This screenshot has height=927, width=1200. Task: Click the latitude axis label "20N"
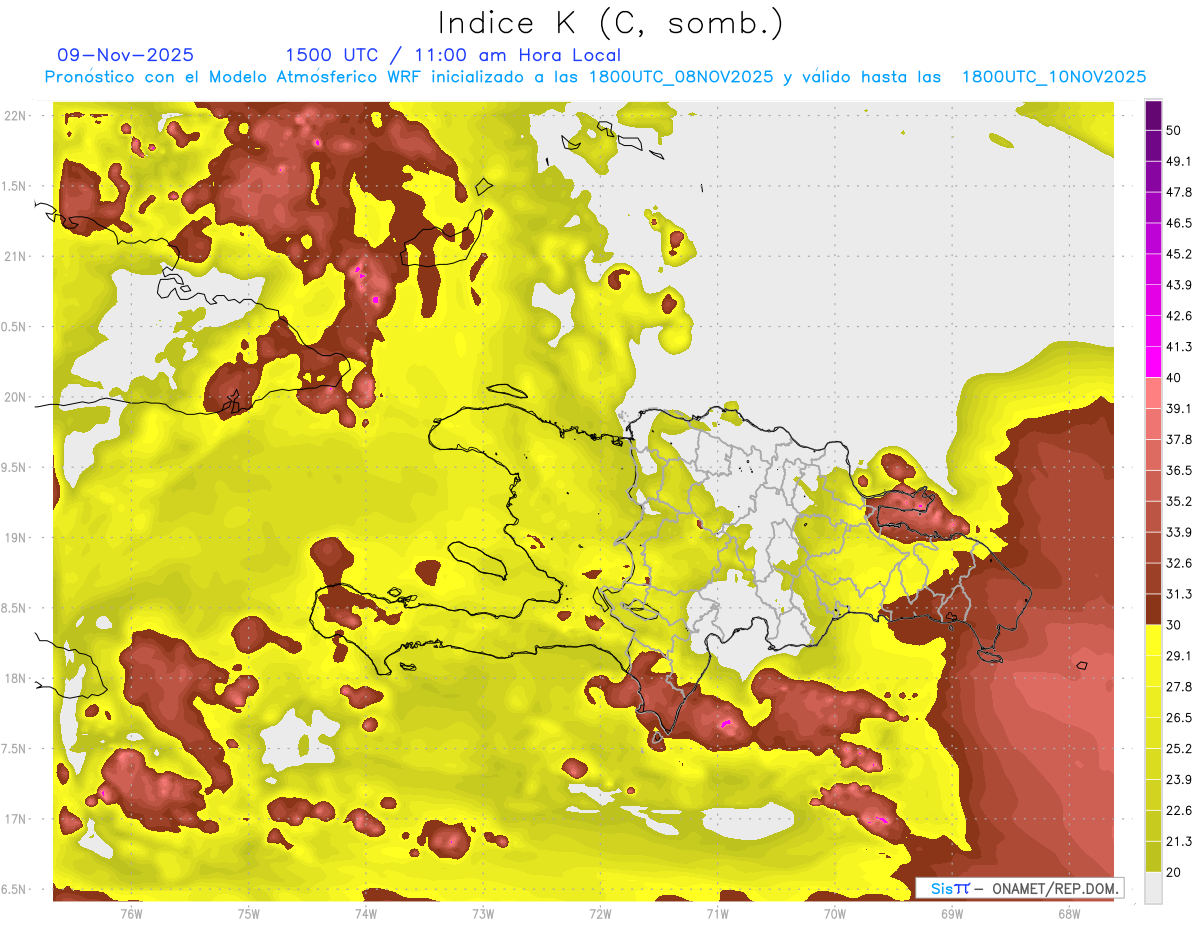pyautogui.click(x=15, y=397)
